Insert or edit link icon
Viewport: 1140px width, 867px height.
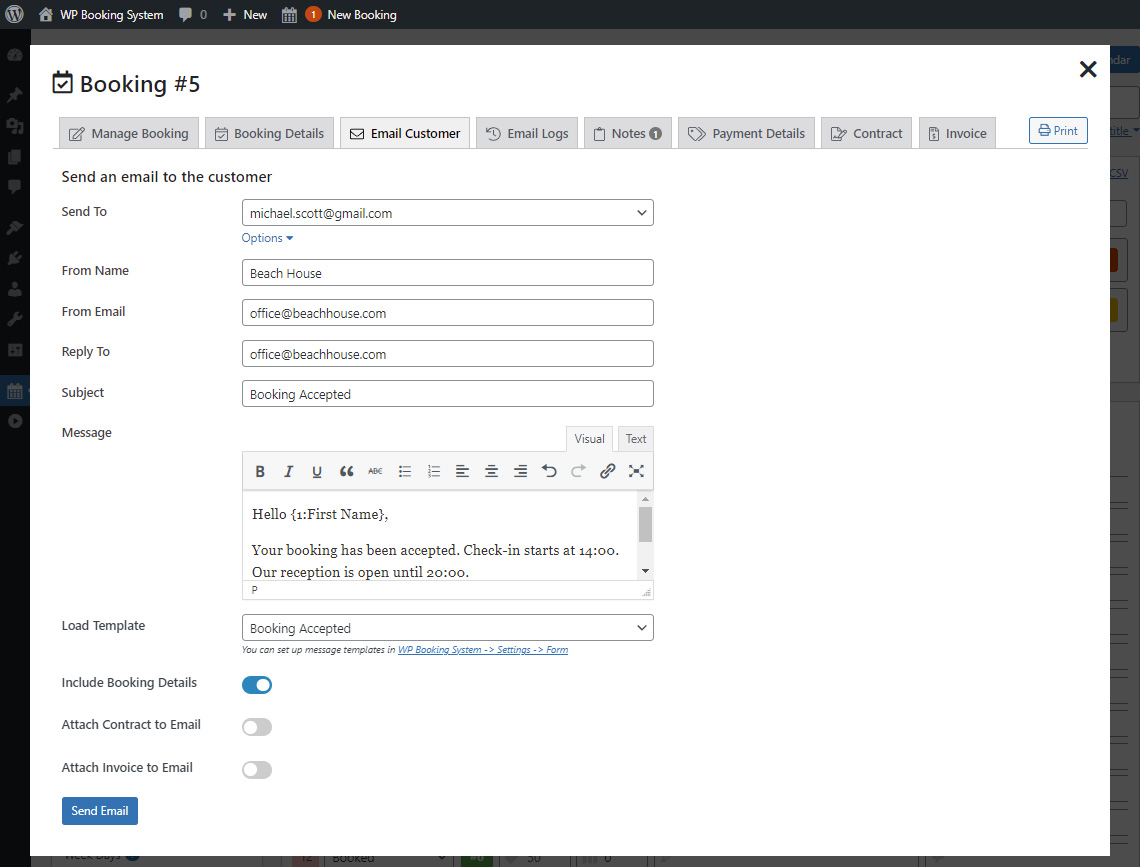coord(607,472)
